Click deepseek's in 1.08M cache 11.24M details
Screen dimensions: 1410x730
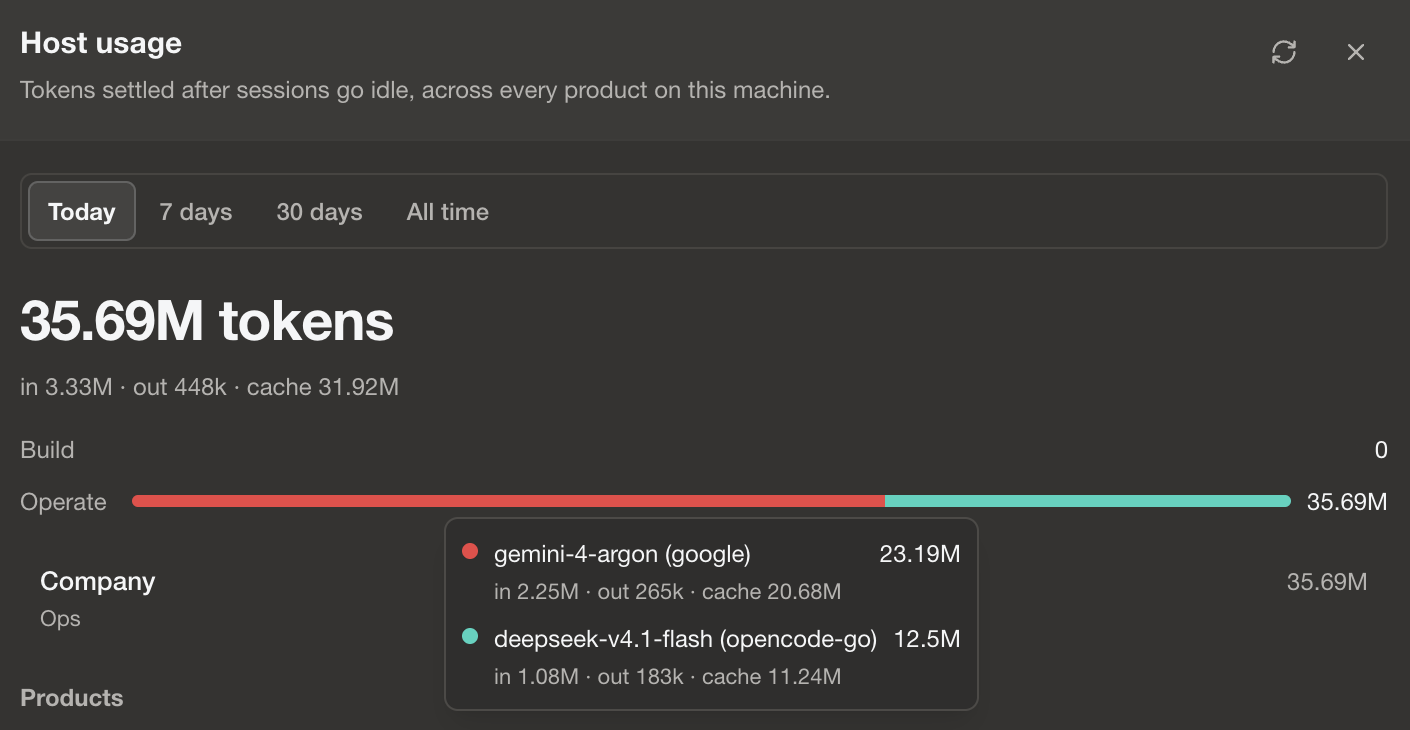click(667, 677)
